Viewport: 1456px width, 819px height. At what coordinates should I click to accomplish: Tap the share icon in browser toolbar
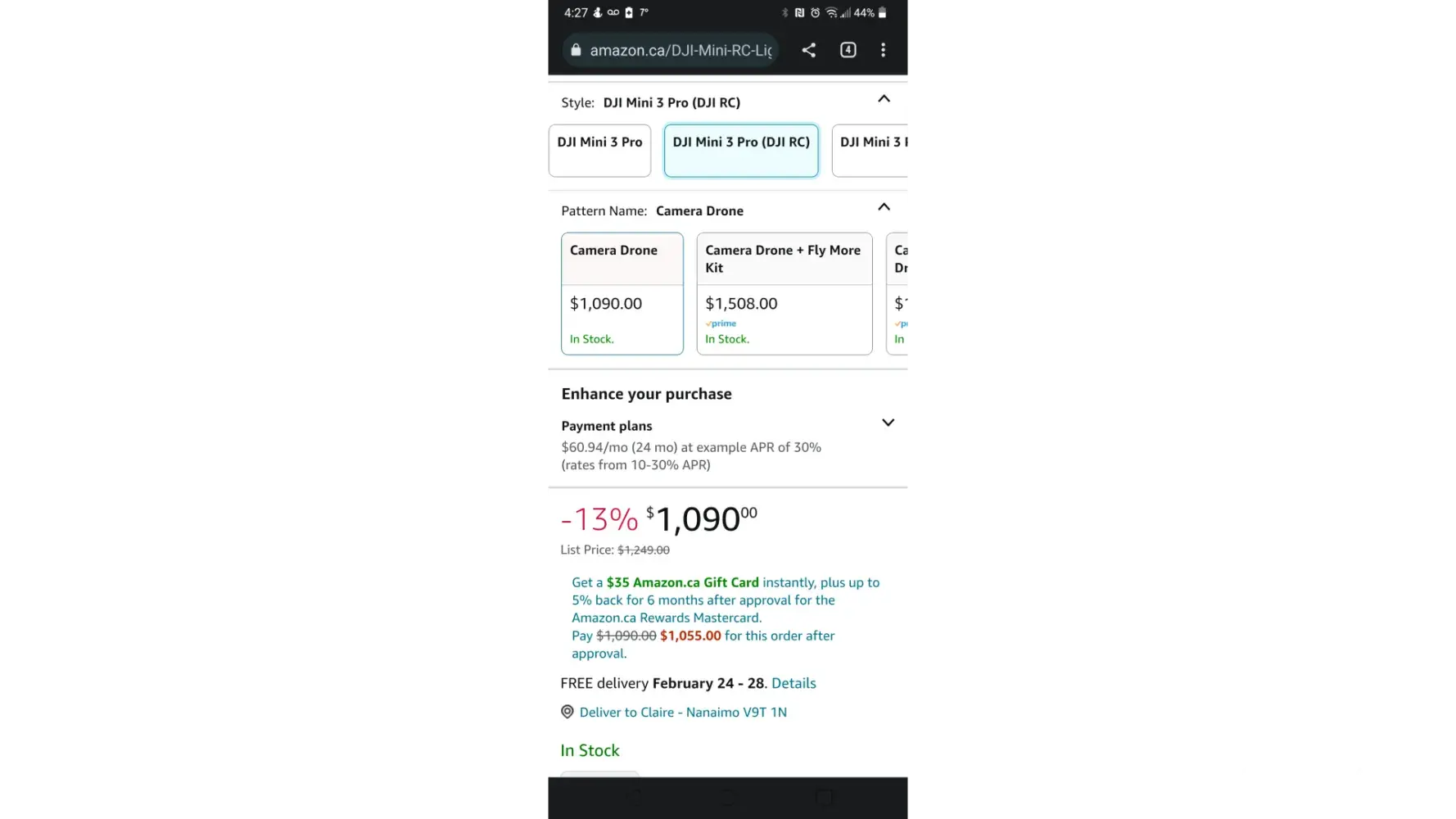pyautogui.click(x=808, y=50)
